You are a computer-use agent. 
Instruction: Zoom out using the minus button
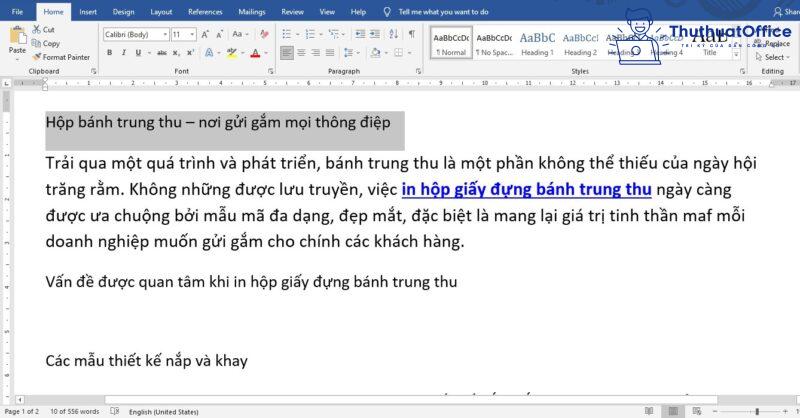(x=715, y=411)
